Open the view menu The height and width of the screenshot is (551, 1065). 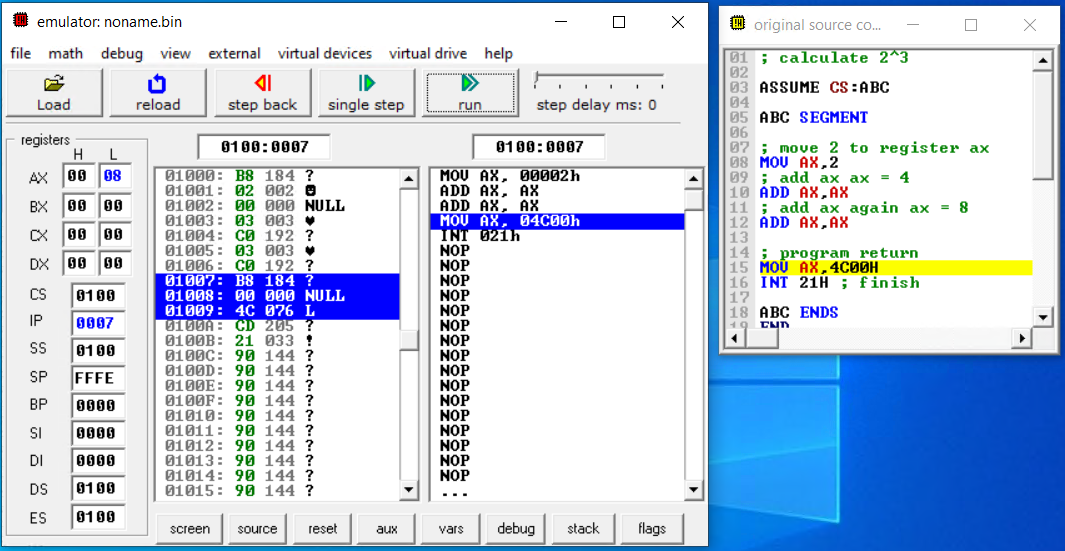click(175, 54)
